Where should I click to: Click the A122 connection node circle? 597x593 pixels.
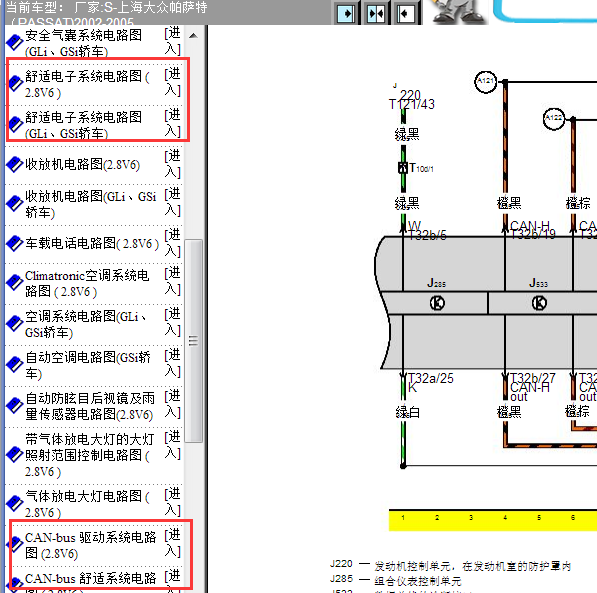pyautogui.click(x=554, y=118)
